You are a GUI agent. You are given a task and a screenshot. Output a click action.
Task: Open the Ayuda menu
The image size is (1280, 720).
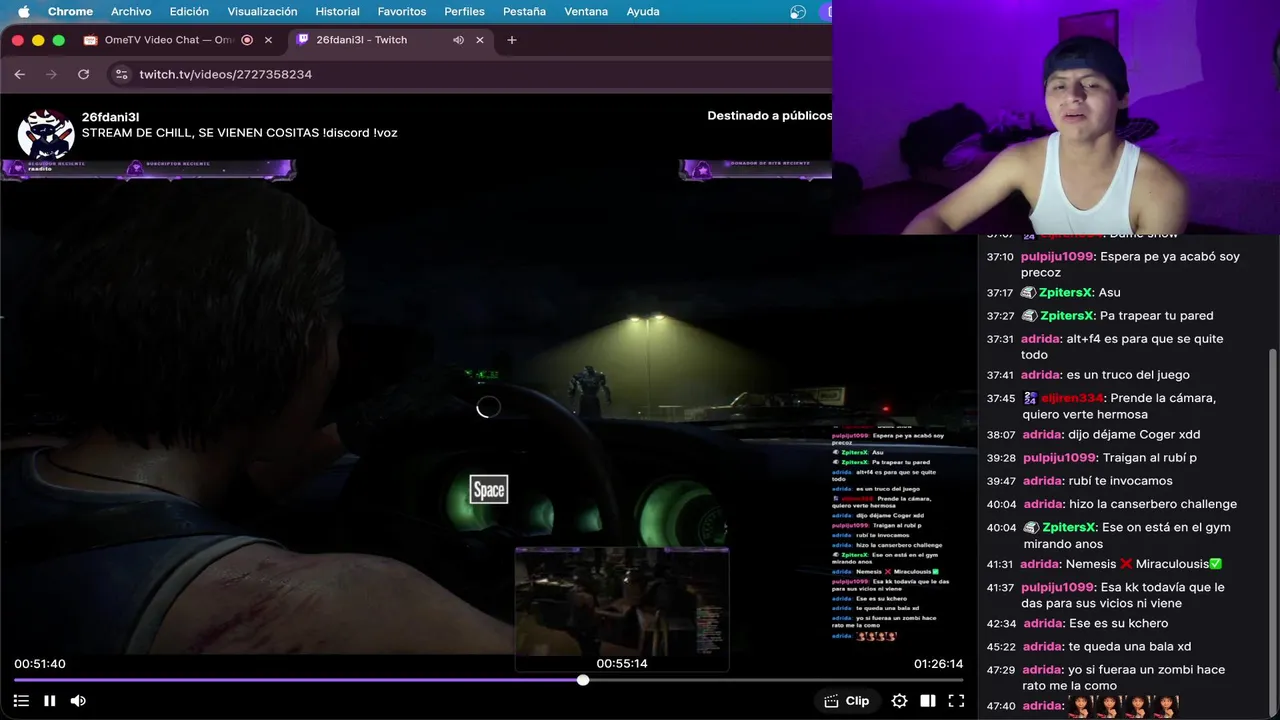(x=643, y=11)
